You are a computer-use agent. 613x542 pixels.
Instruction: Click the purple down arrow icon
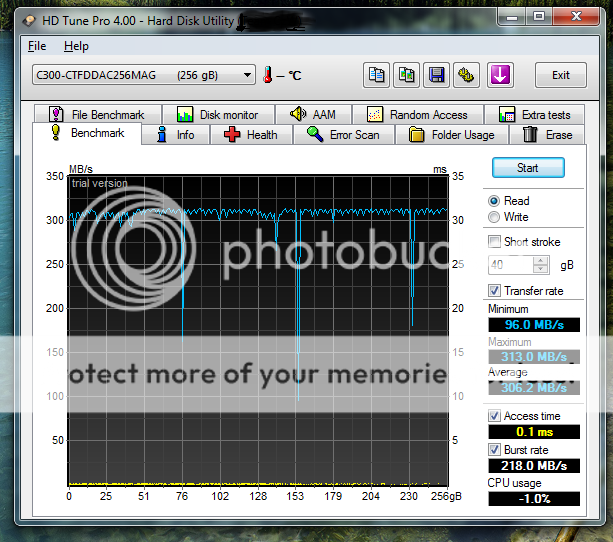tap(501, 75)
